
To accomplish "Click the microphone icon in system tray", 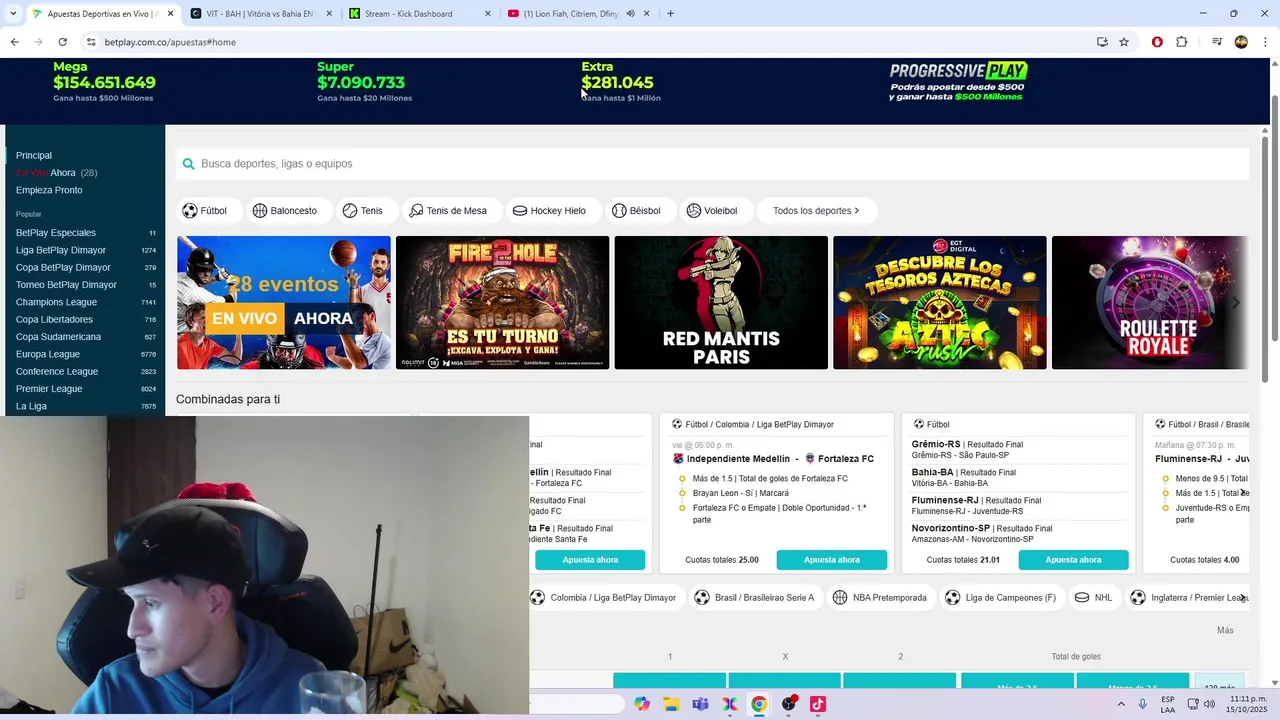I will coord(1143,704).
